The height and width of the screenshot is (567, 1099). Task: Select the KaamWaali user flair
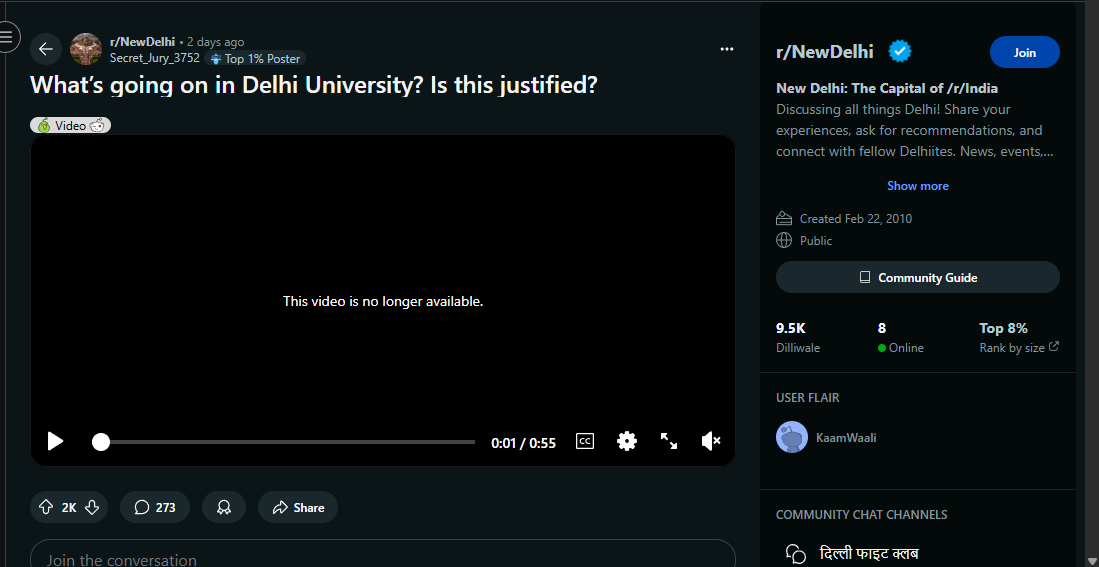846,438
